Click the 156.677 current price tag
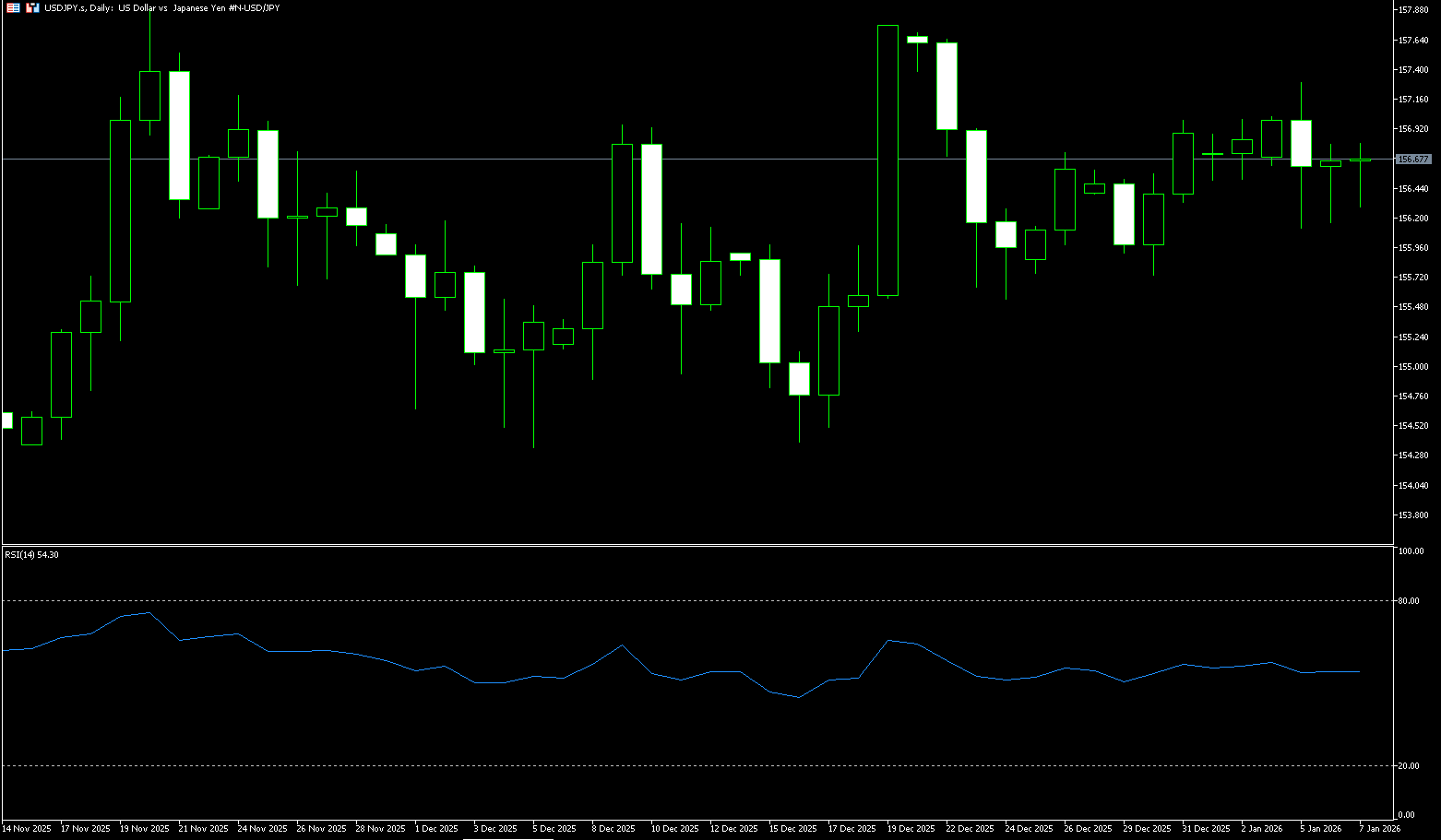Image resolution: width=1441 pixels, height=840 pixels. coord(1412,160)
